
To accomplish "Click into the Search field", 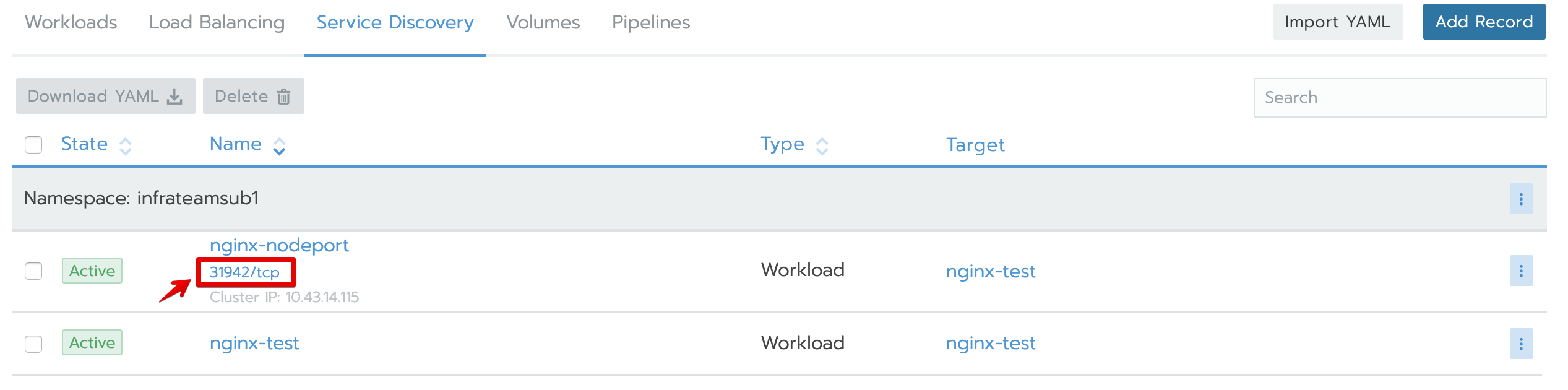I will [x=1400, y=98].
